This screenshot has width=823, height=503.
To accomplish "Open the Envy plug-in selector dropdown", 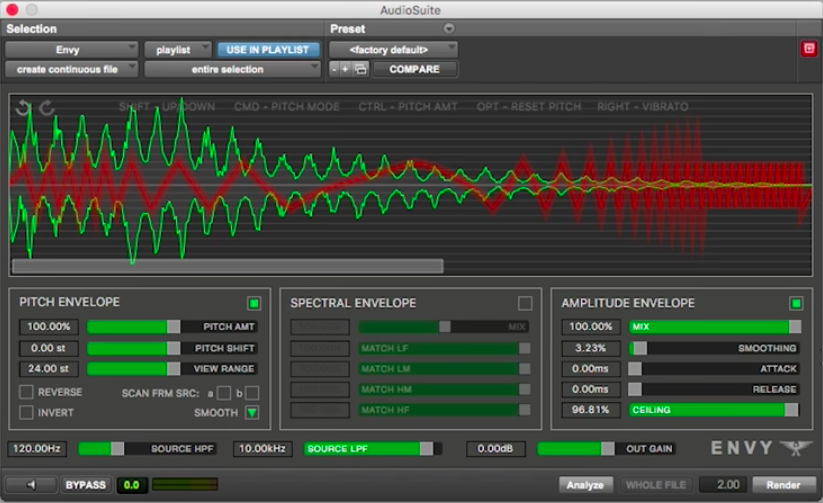I will pyautogui.click(x=71, y=49).
